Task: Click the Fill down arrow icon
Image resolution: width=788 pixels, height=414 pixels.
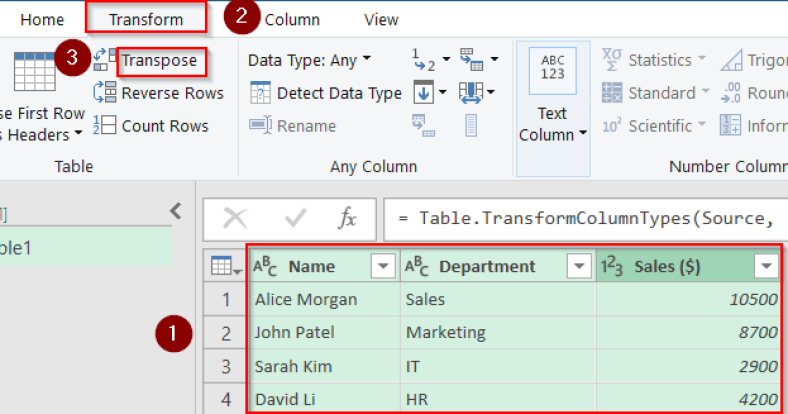Action: pyautogui.click(x=424, y=93)
